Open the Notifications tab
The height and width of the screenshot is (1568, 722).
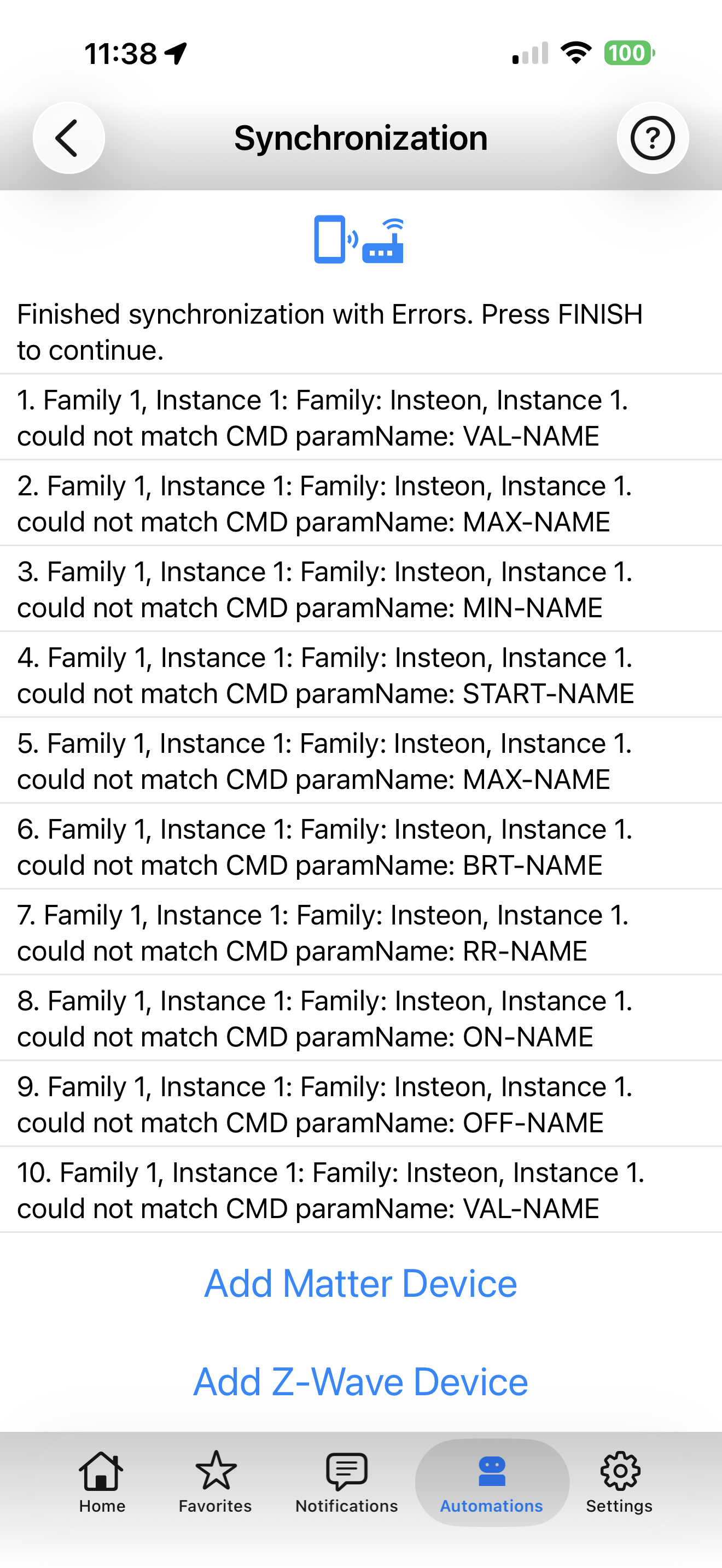(x=346, y=1483)
